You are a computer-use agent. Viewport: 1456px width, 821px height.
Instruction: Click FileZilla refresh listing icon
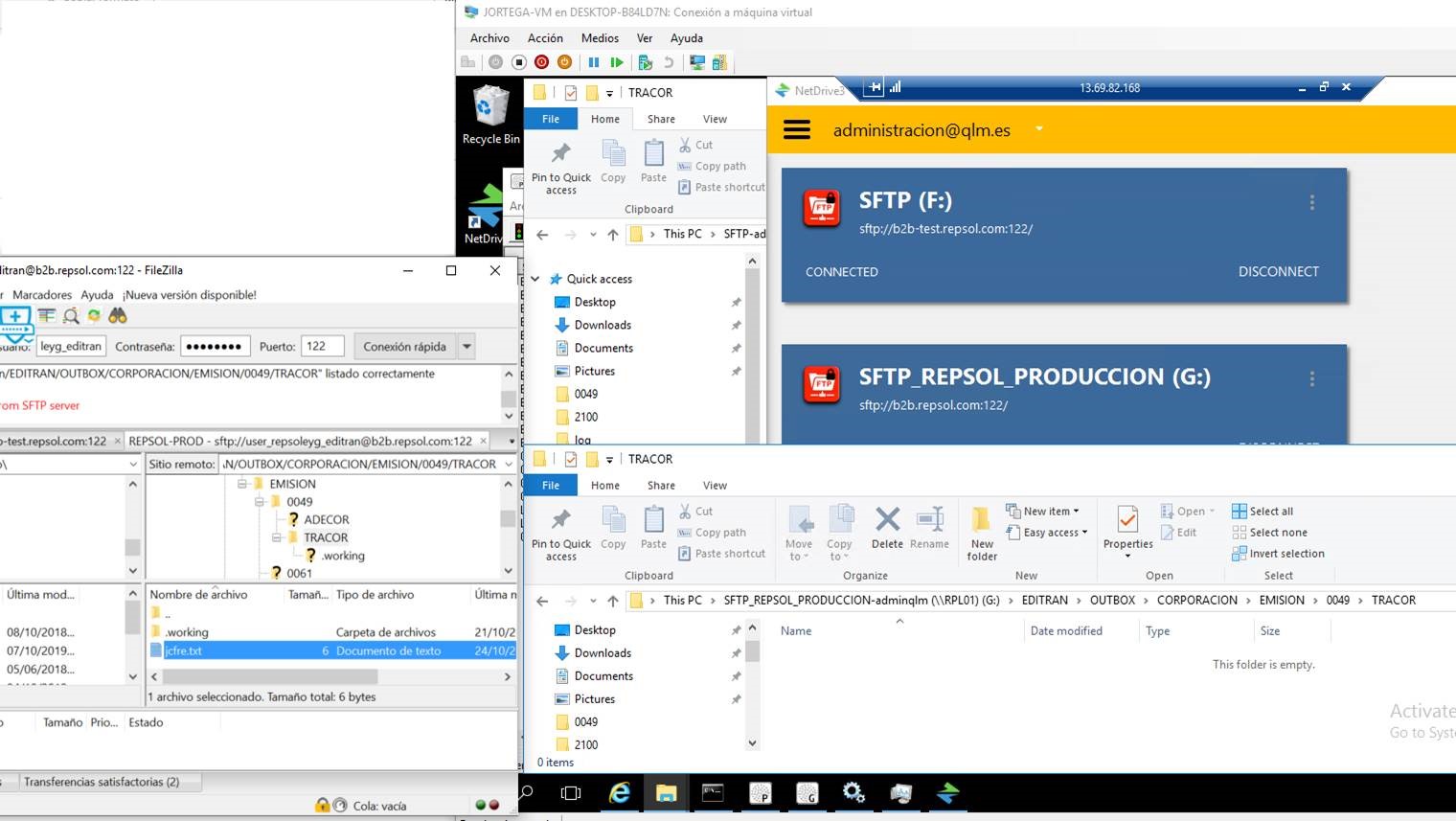pyautogui.click(x=94, y=315)
